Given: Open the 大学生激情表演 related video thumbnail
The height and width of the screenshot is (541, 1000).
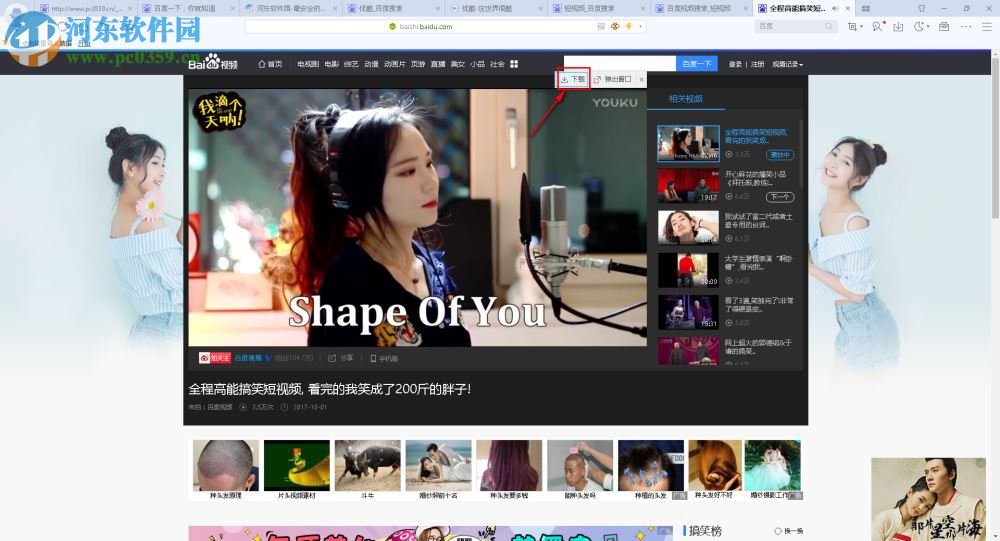Looking at the screenshot, I should (x=688, y=270).
